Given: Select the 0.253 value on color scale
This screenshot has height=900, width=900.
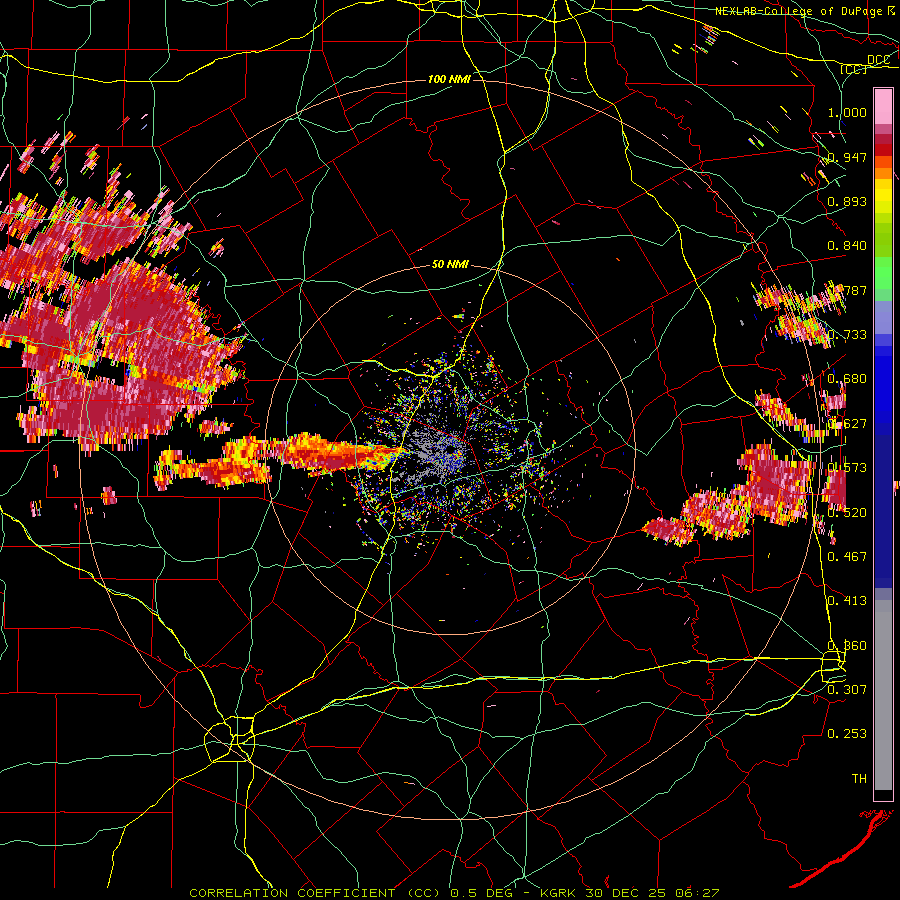Looking at the screenshot, I should click(847, 734).
